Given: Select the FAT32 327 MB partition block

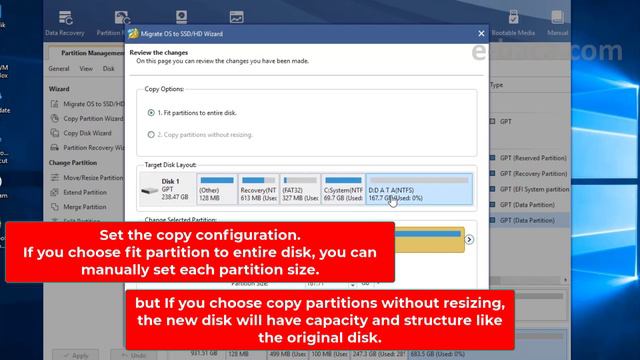Looking at the screenshot, I should click(300, 189).
